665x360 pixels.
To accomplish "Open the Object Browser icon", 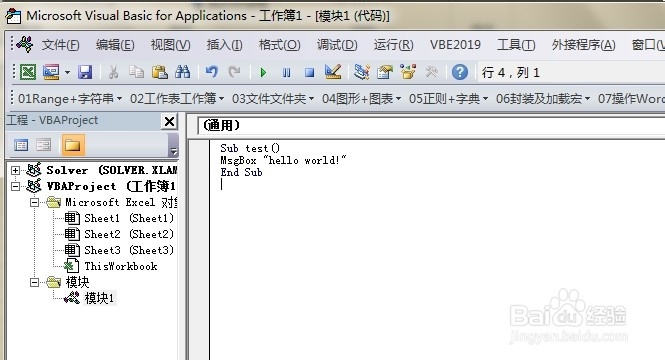I will [x=408, y=72].
